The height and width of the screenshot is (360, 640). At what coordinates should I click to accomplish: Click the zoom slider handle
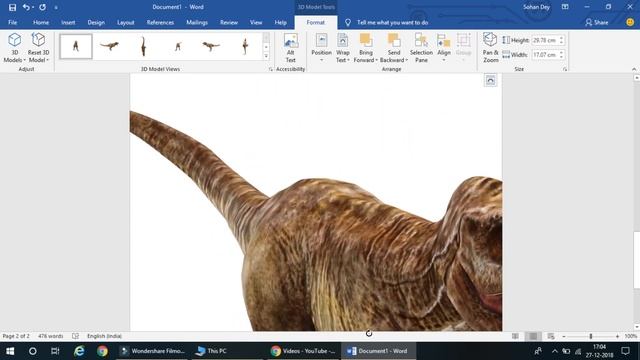(591, 336)
